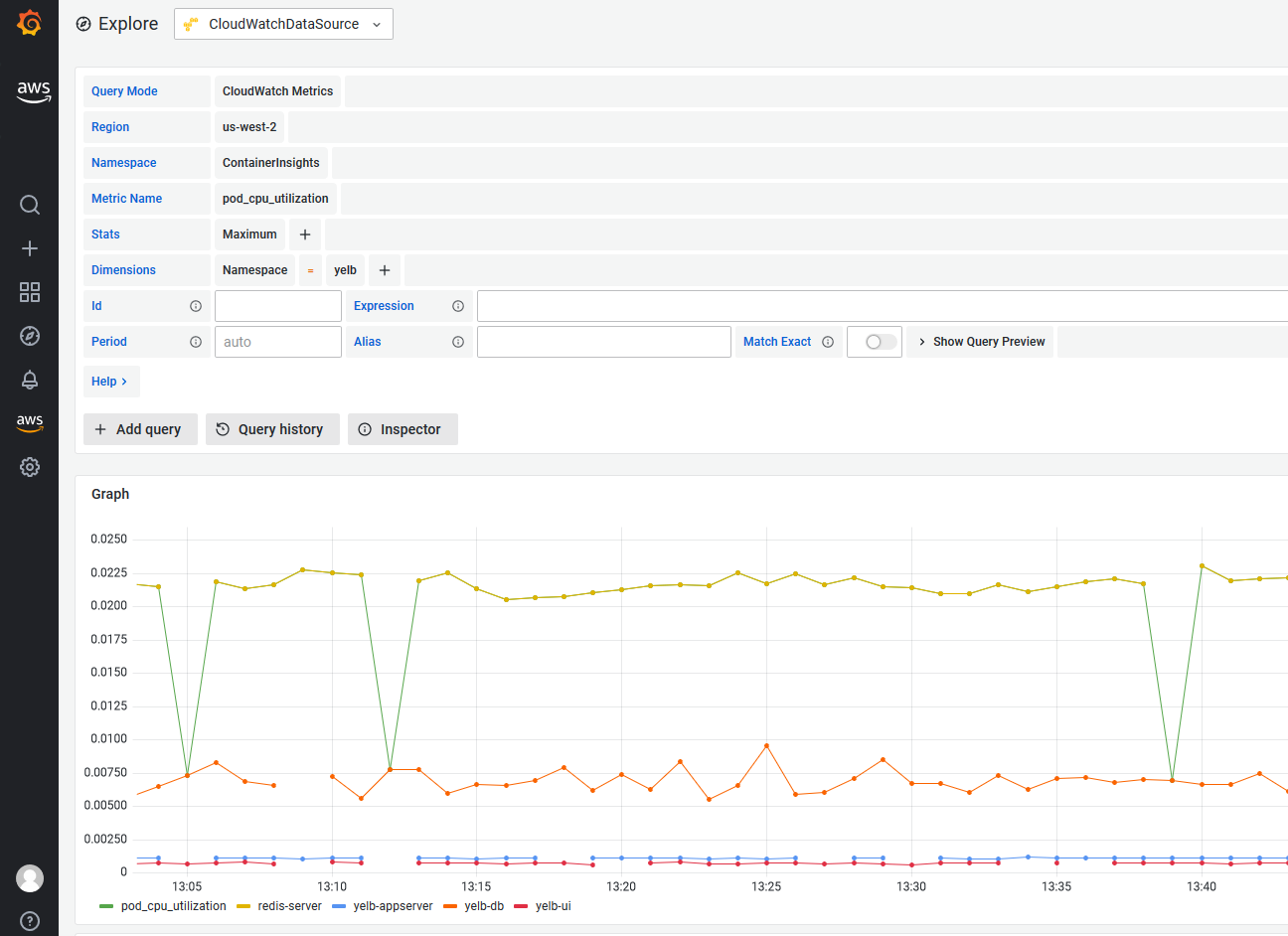Screen dimensions: 1288x936
Task: Open the search icon in sidebar
Action: coord(30,205)
